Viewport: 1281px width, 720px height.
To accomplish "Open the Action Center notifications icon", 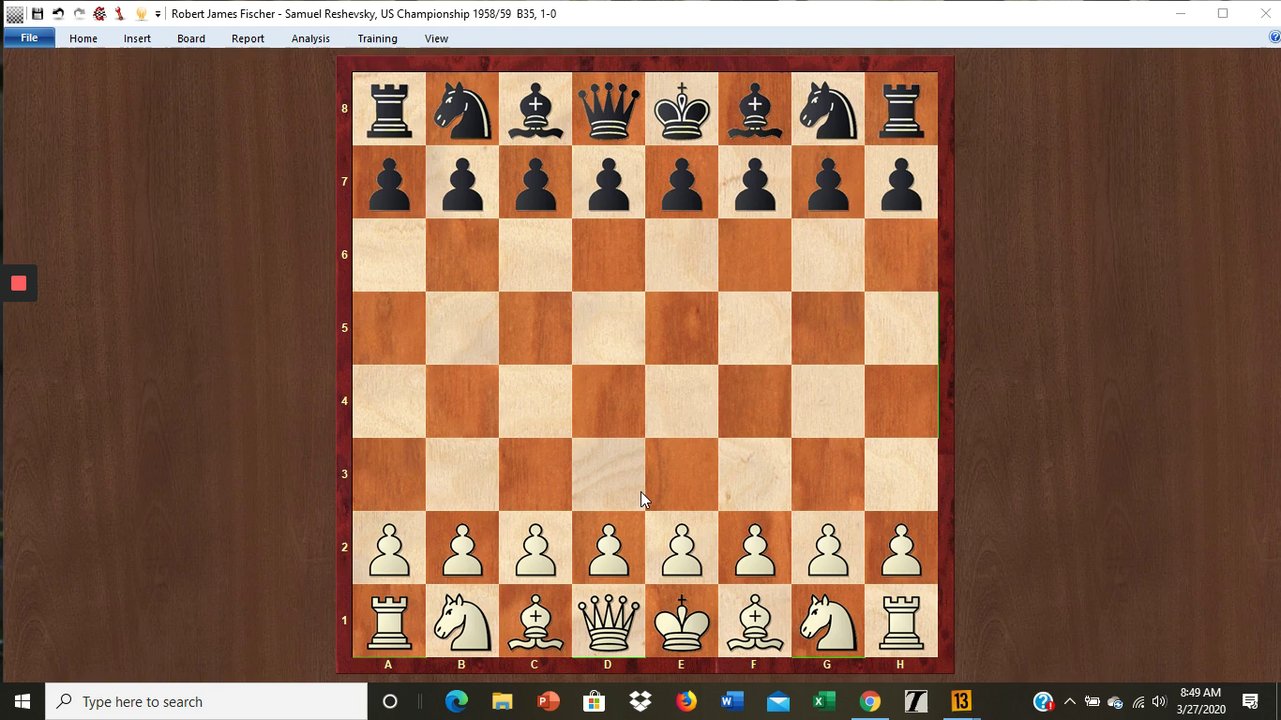I will 1250,701.
